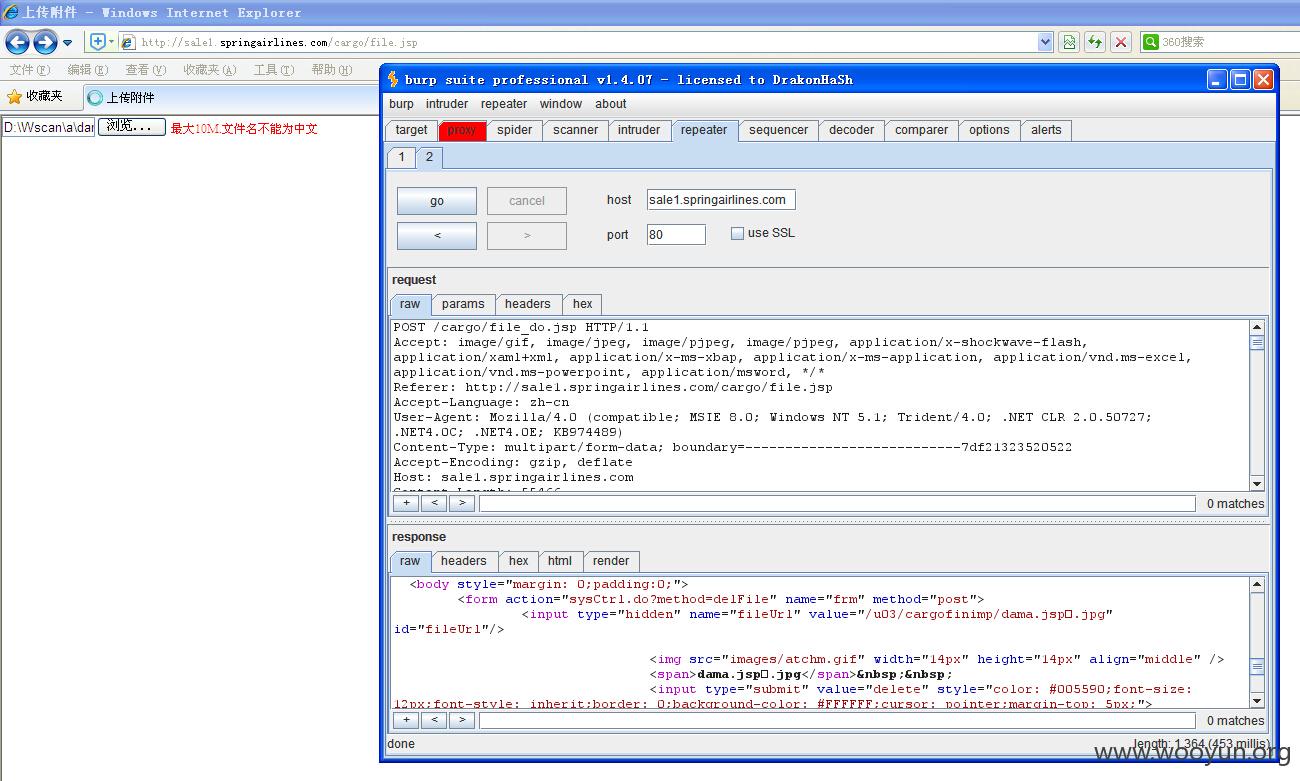This screenshot has width=1300, height=781.
Task: Click the response search previous < button
Action: tap(434, 720)
